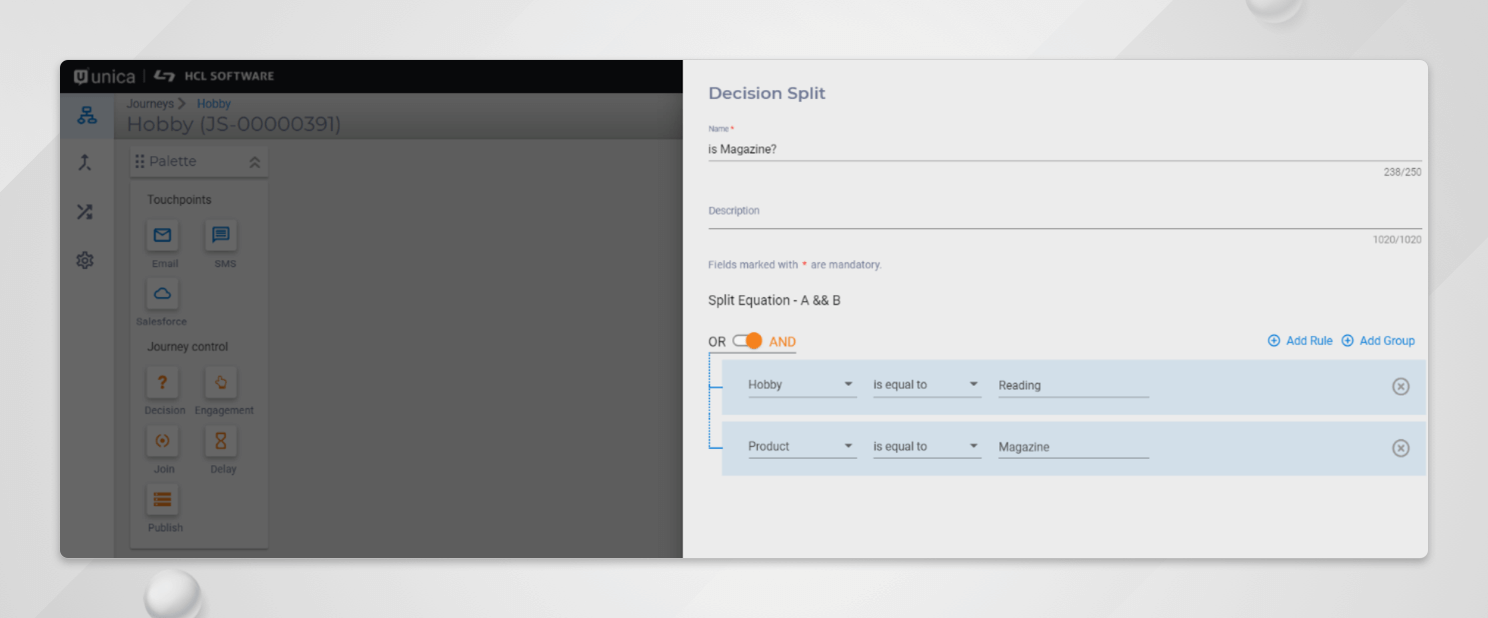
Task: Open the Hobby field dropdown
Action: pyautogui.click(x=848, y=383)
